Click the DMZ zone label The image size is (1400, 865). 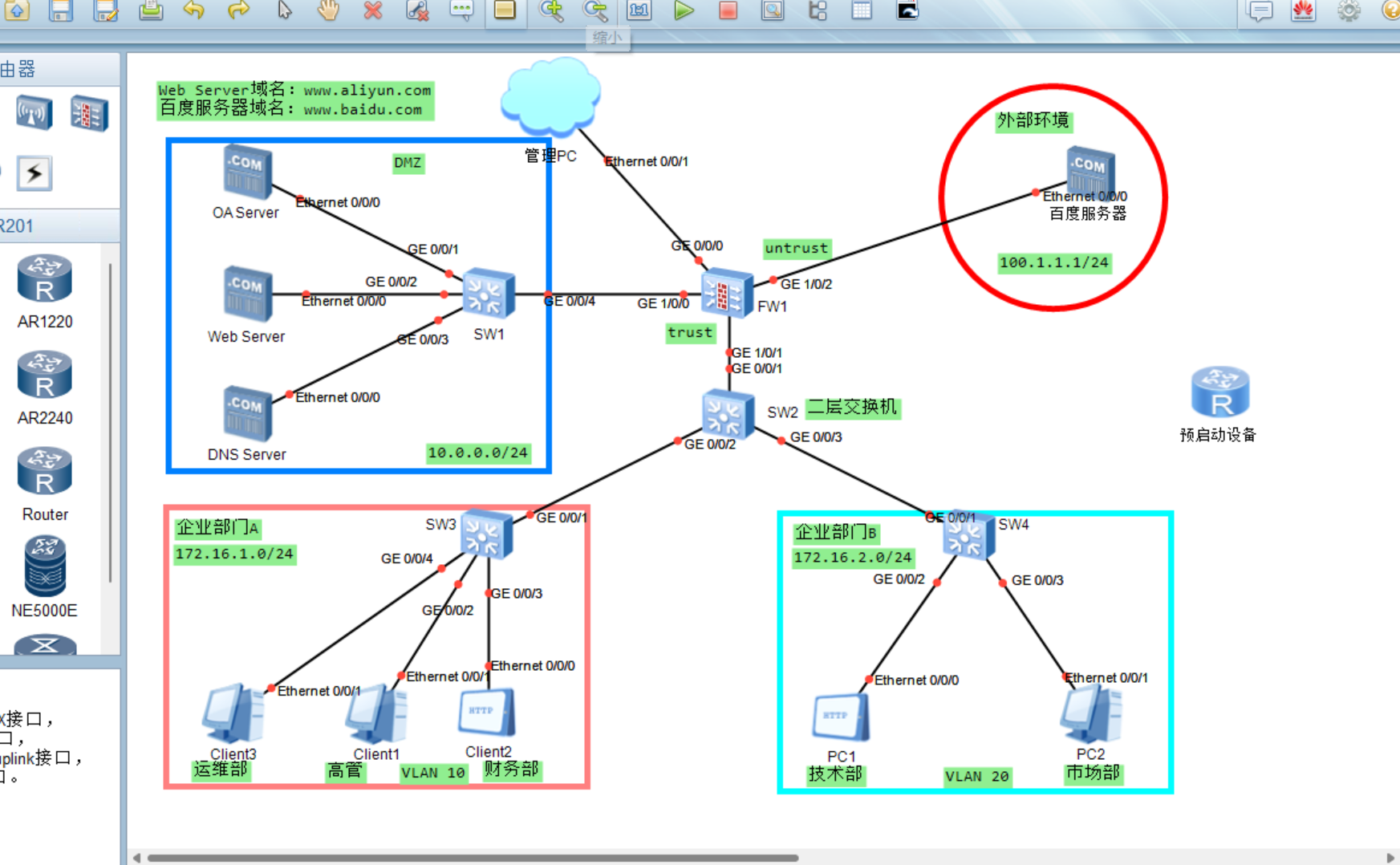tap(408, 163)
